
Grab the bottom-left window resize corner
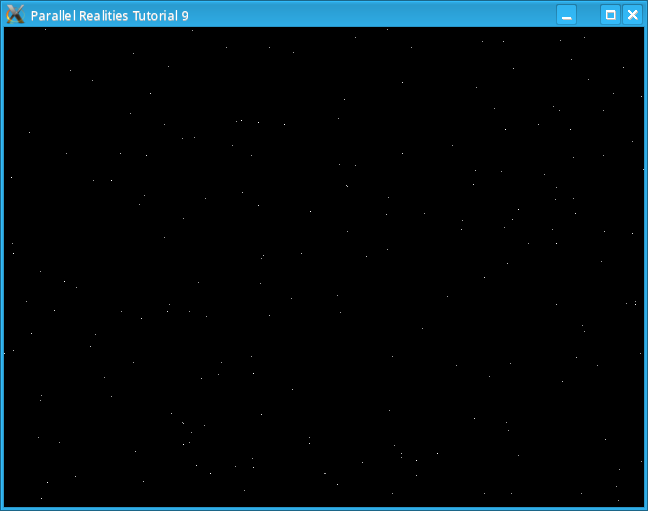2,508
